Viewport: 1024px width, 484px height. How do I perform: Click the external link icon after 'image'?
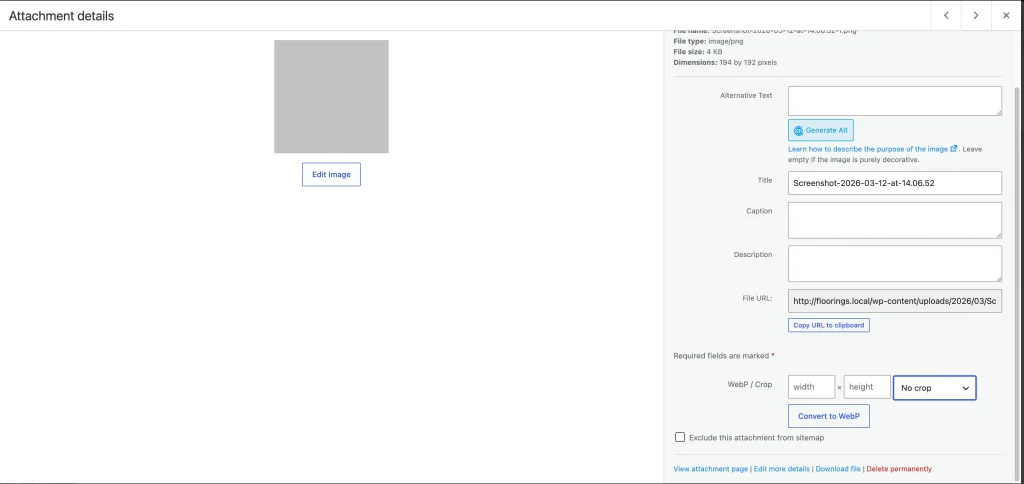point(954,149)
